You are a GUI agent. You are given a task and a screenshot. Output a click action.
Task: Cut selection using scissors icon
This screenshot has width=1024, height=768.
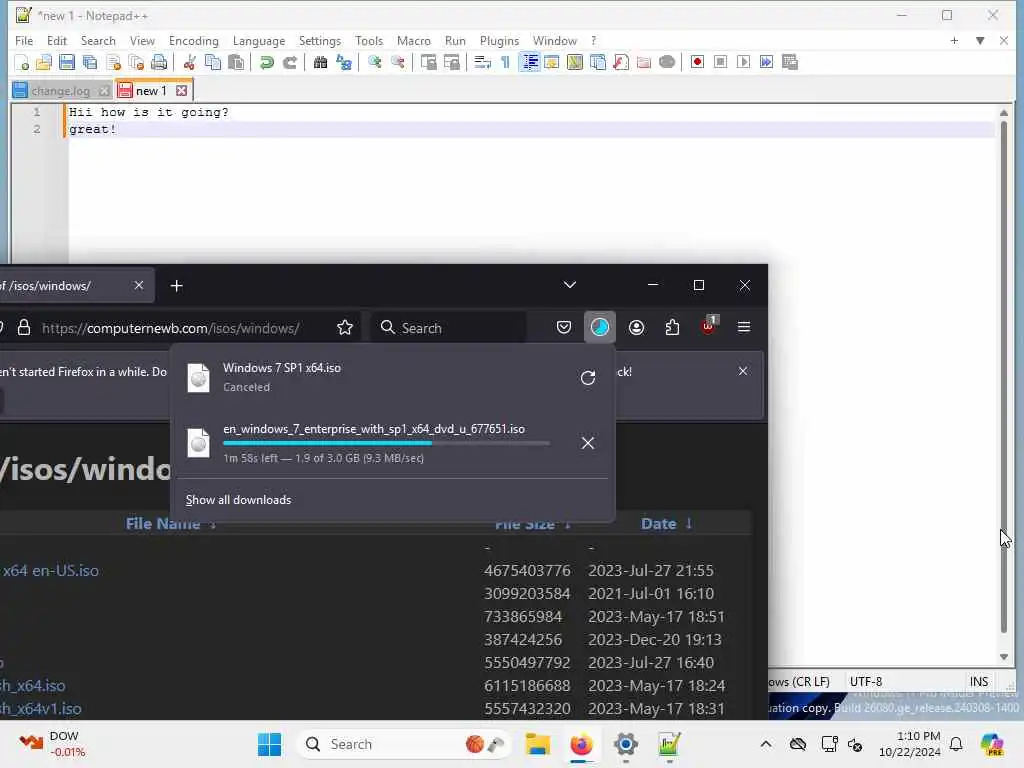tap(190, 62)
